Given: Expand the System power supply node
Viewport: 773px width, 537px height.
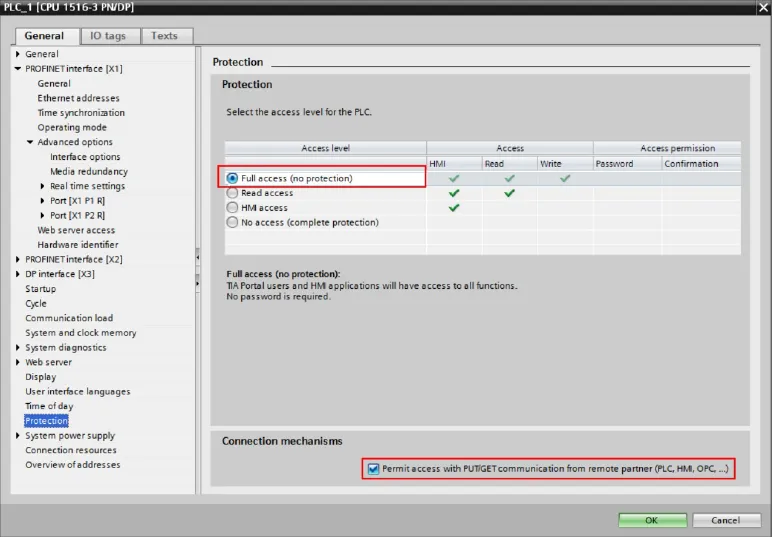Looking at the screenshot, I should (18, 436).
